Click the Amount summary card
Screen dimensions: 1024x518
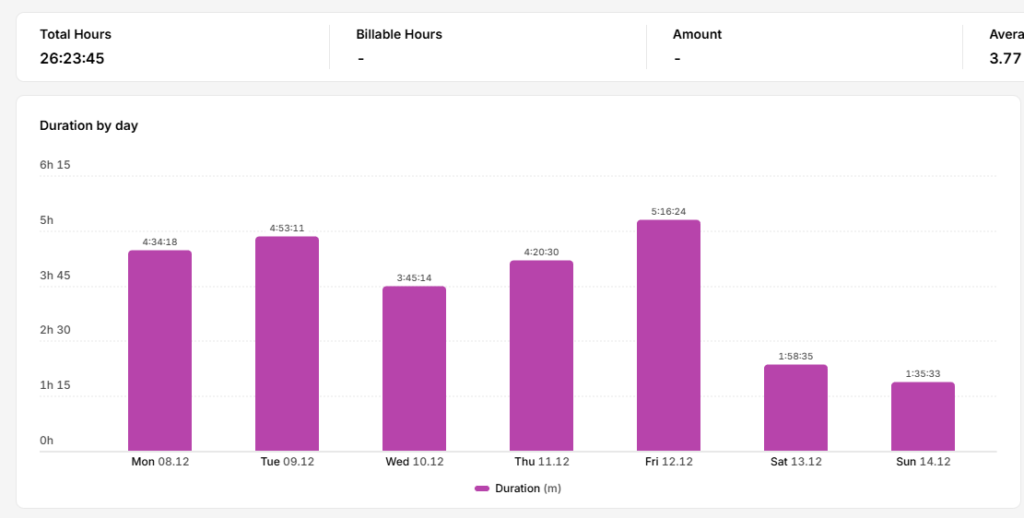[x=805, y=46]
